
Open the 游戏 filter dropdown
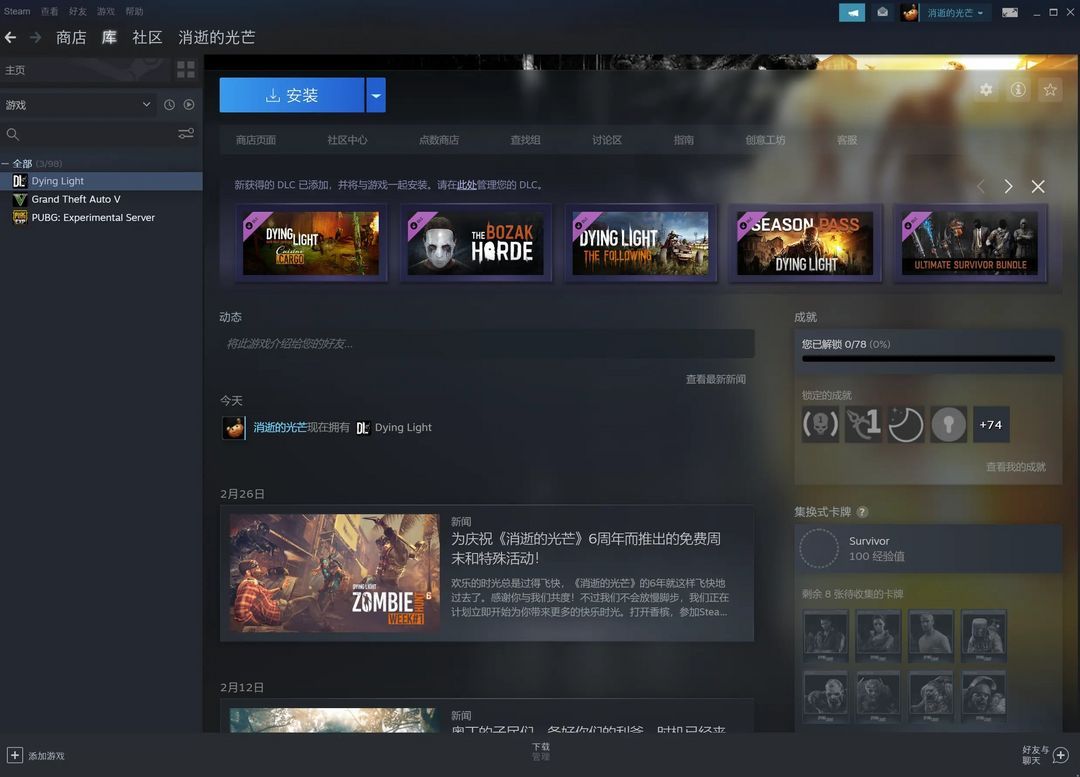[78, 105]
